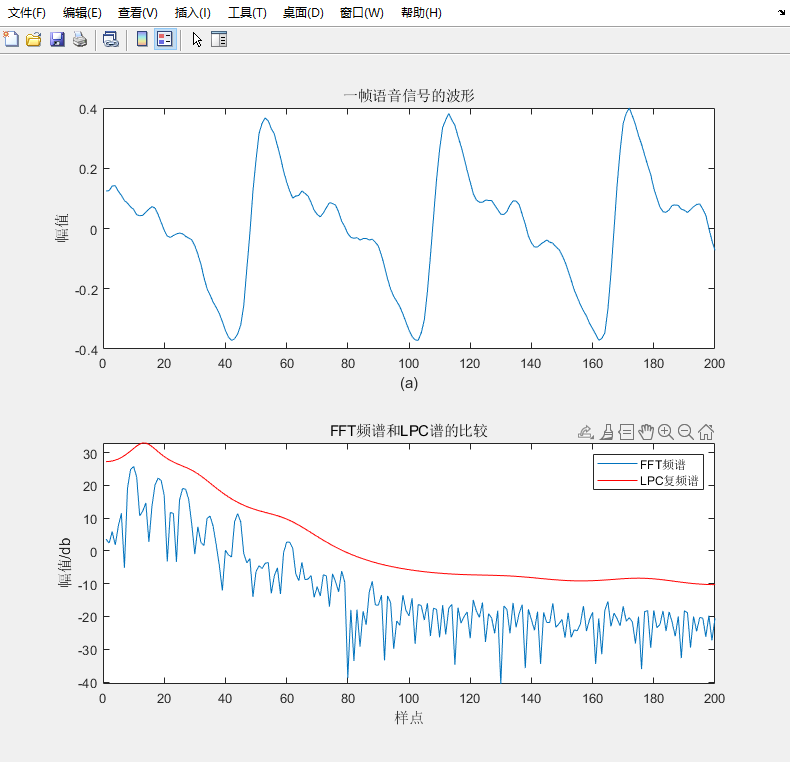Image resolution: width=790 pixels, height=762 pixels.
Task: Save the figure with the floppy disk icon
Action: click(57, 39)
